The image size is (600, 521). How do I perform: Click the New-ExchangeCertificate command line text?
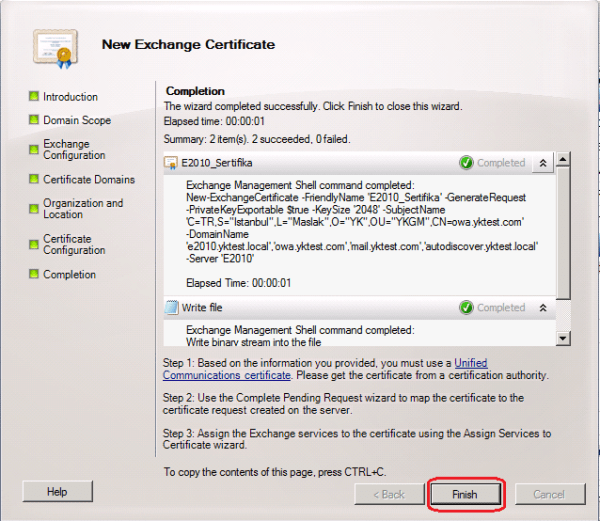coord(356,197)
